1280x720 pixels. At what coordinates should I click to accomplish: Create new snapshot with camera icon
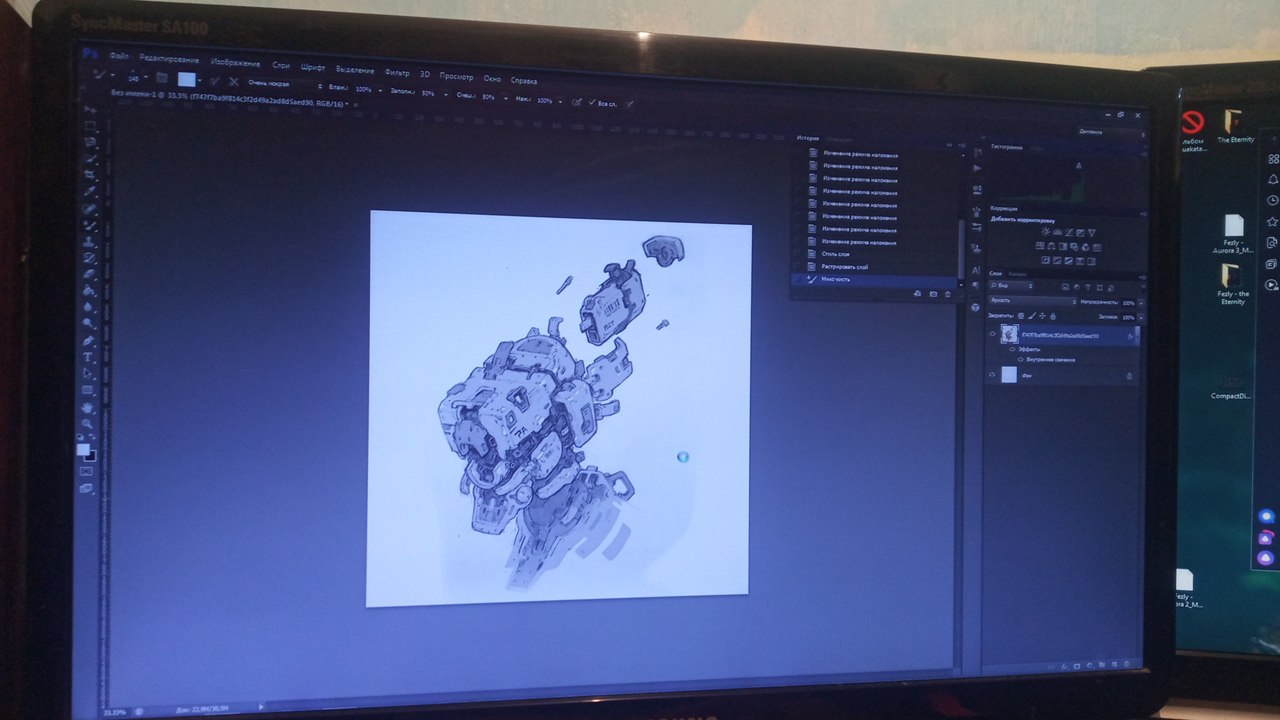[x=933, y=294]
